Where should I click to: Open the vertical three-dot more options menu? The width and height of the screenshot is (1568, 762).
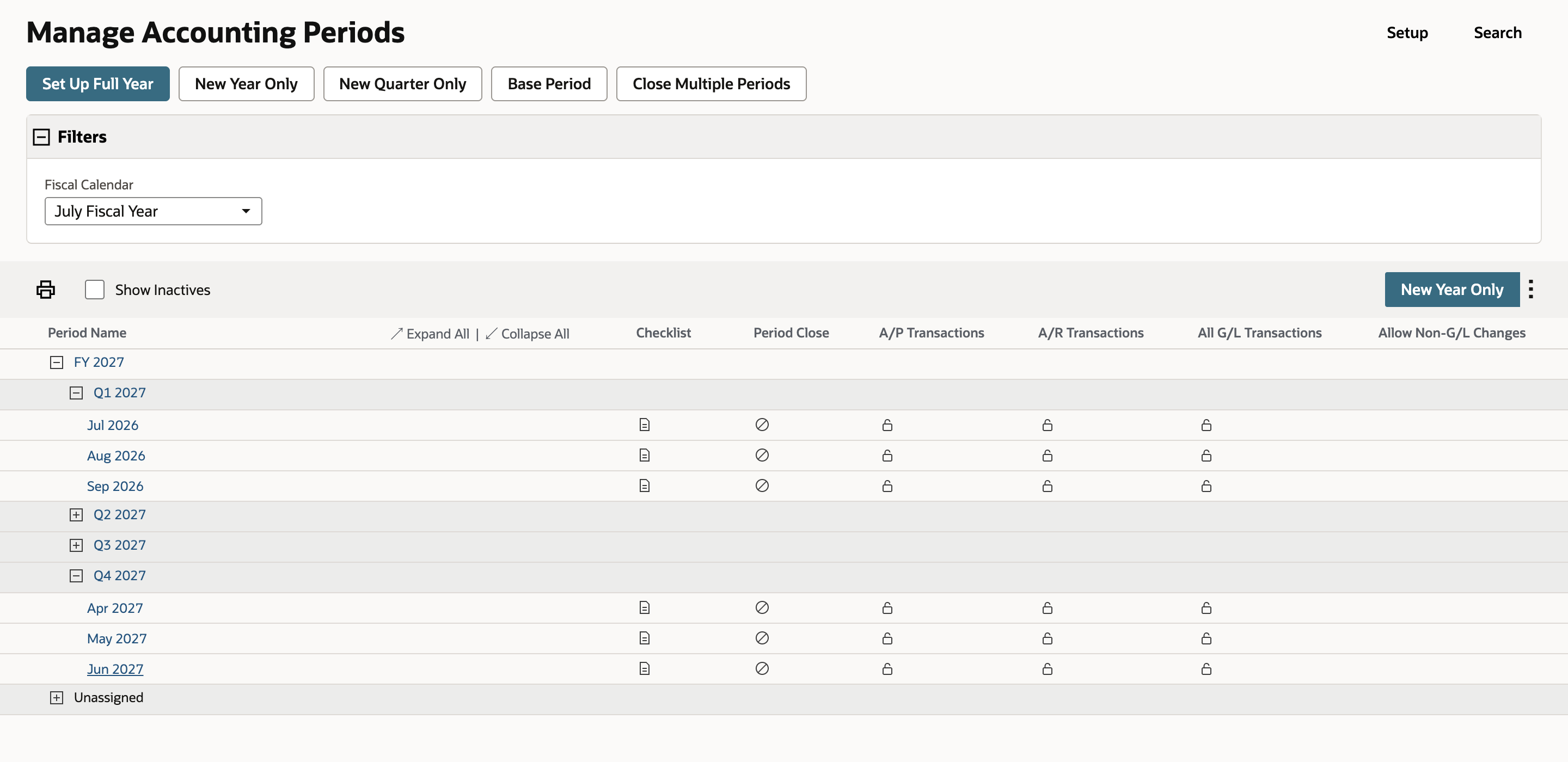(1531, 289)
